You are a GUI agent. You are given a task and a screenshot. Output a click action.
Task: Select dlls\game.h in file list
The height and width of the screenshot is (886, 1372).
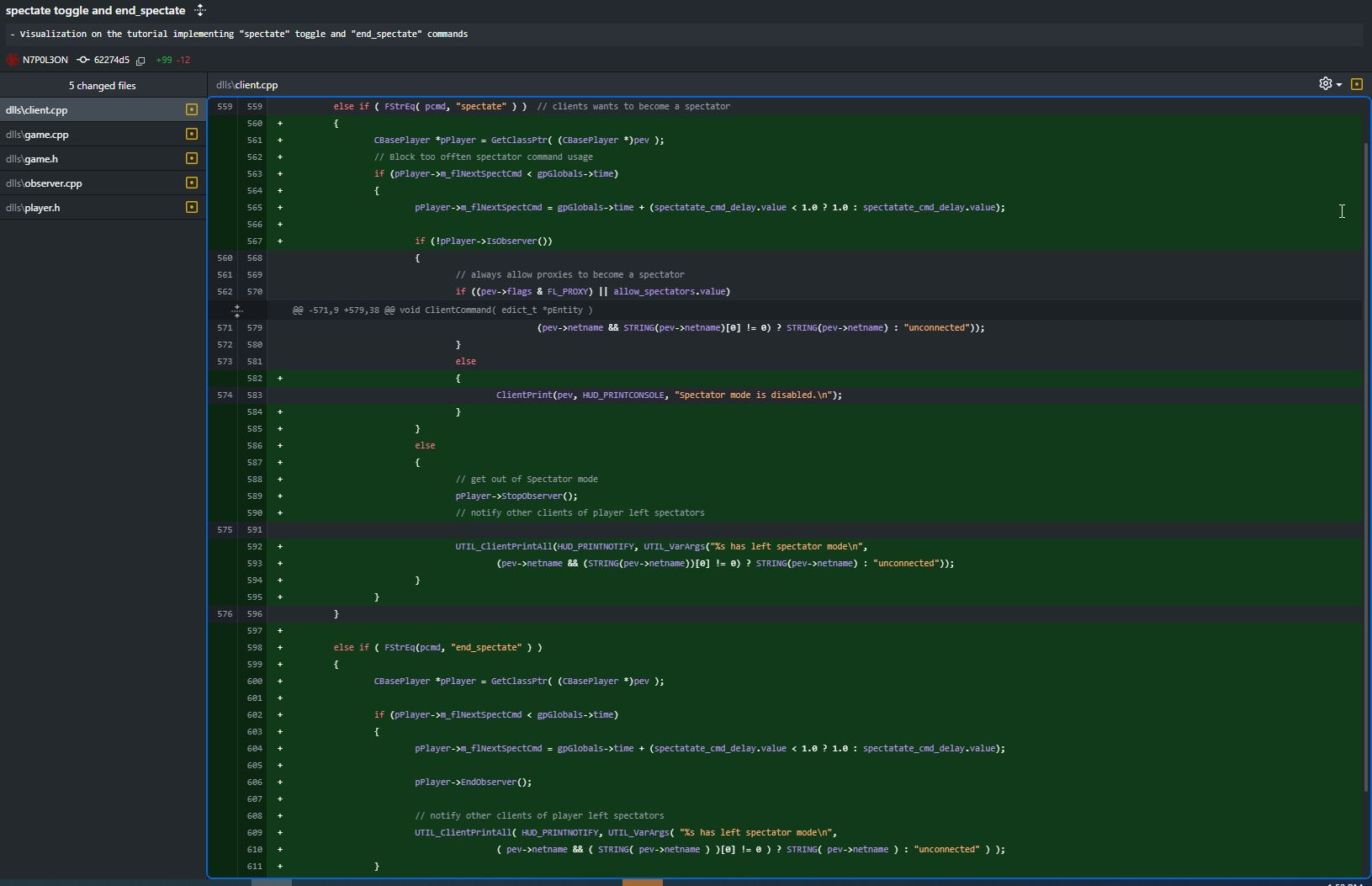pos(32,159)
